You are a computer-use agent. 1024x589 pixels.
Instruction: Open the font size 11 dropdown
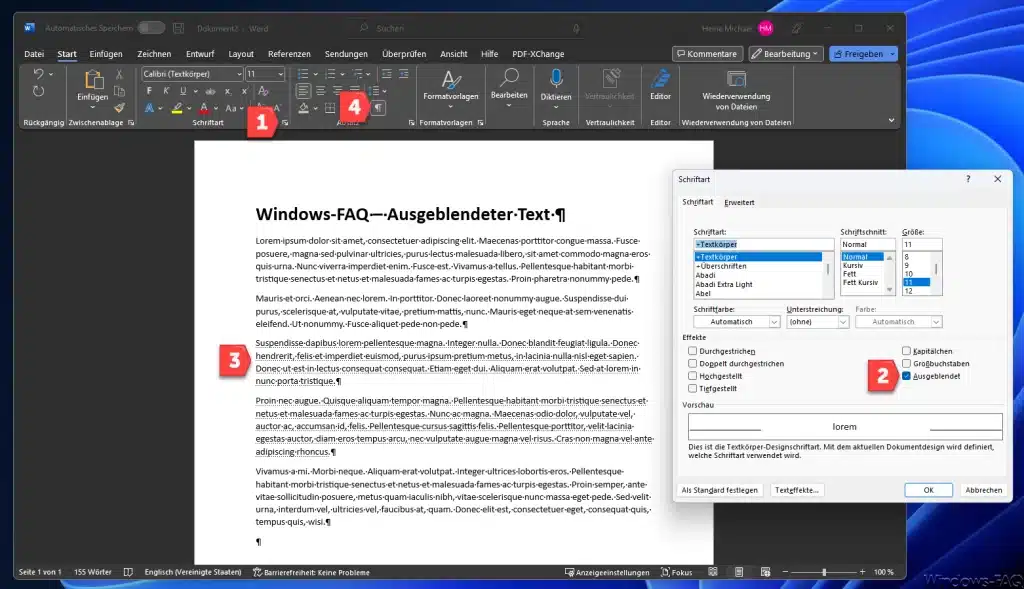(x=281, y=74)
